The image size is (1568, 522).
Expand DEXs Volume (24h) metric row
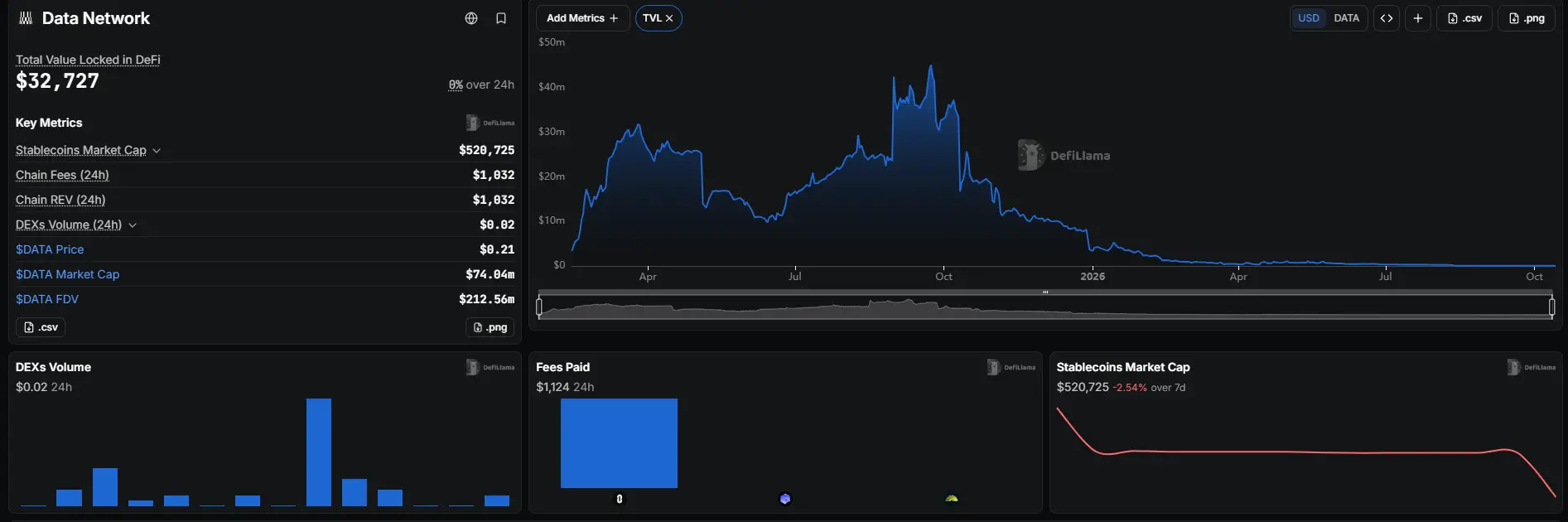coord(133,225)
